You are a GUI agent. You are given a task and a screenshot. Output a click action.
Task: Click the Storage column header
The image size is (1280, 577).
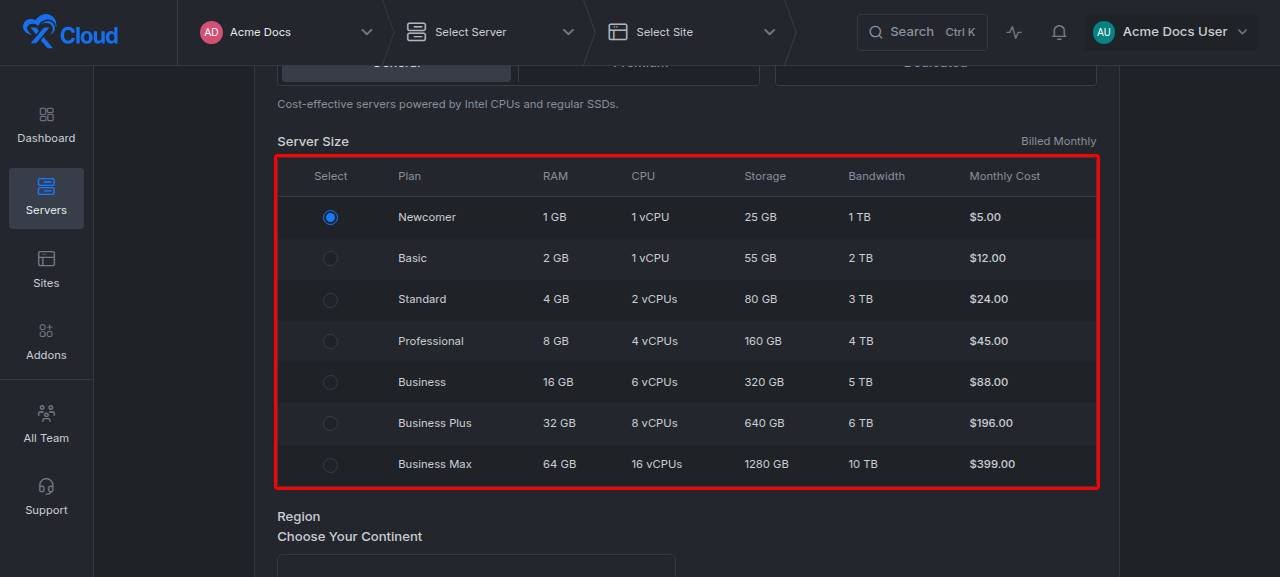[x=765, y=176]
